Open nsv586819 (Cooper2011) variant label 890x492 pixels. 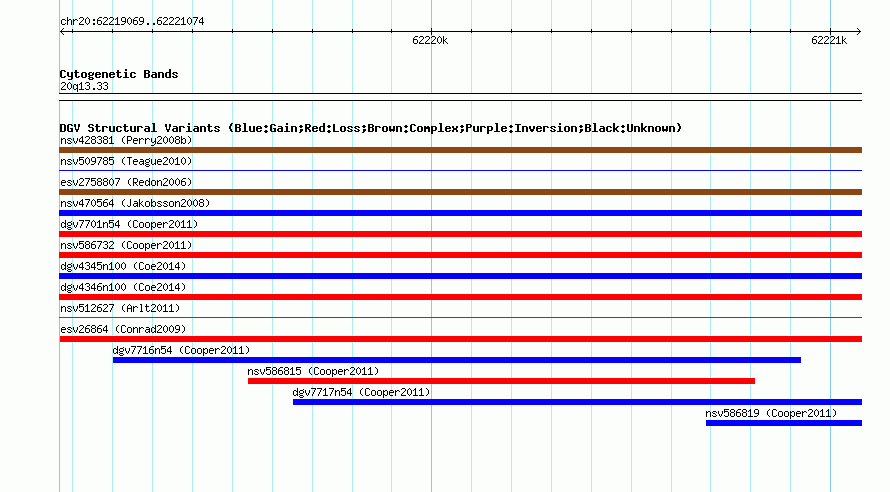771,413
